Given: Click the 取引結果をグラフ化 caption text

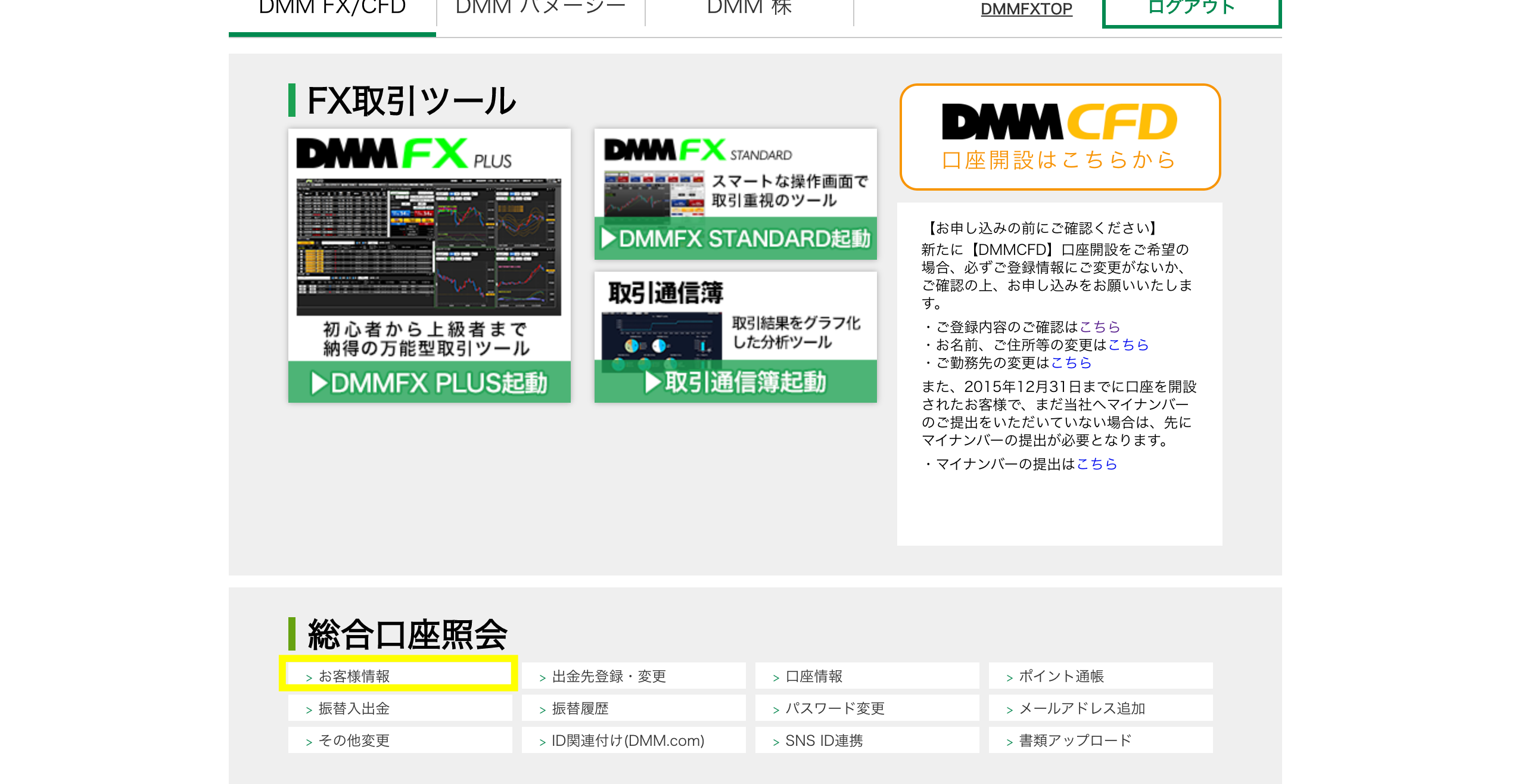Looking at the screenshot, I should pos(796,323).
